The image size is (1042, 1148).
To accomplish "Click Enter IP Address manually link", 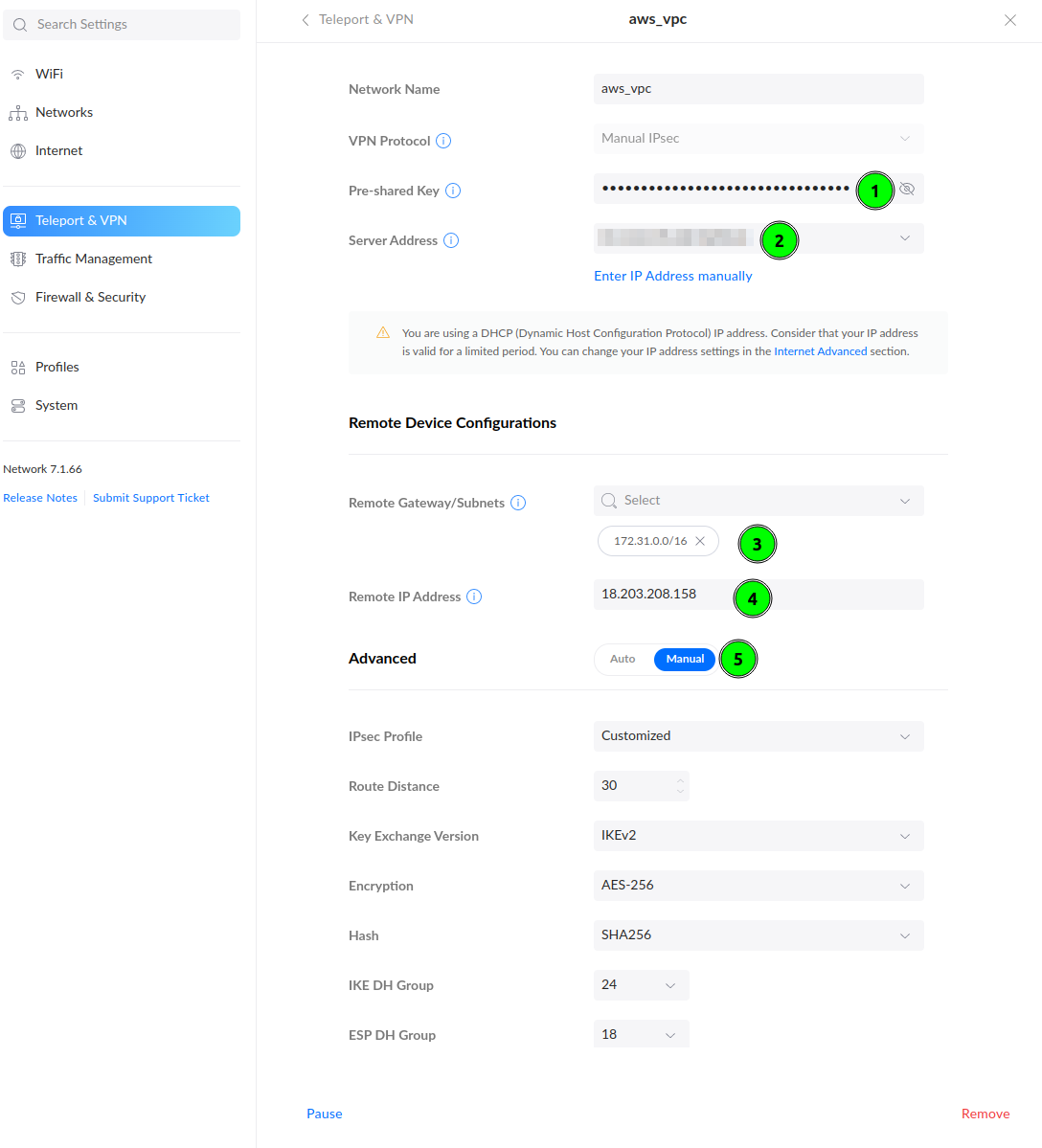I will pyautogui.click(x=672, y=276).
